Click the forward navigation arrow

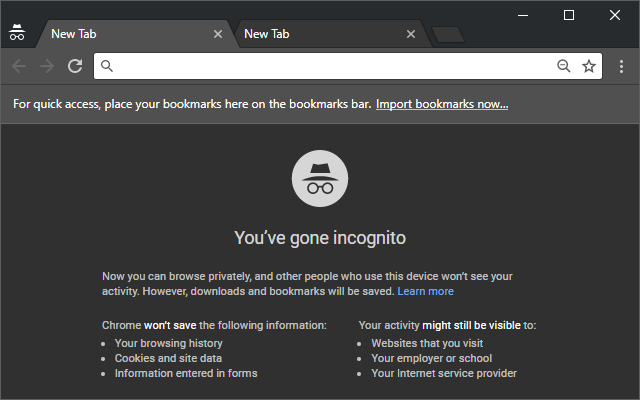(47, 66)
